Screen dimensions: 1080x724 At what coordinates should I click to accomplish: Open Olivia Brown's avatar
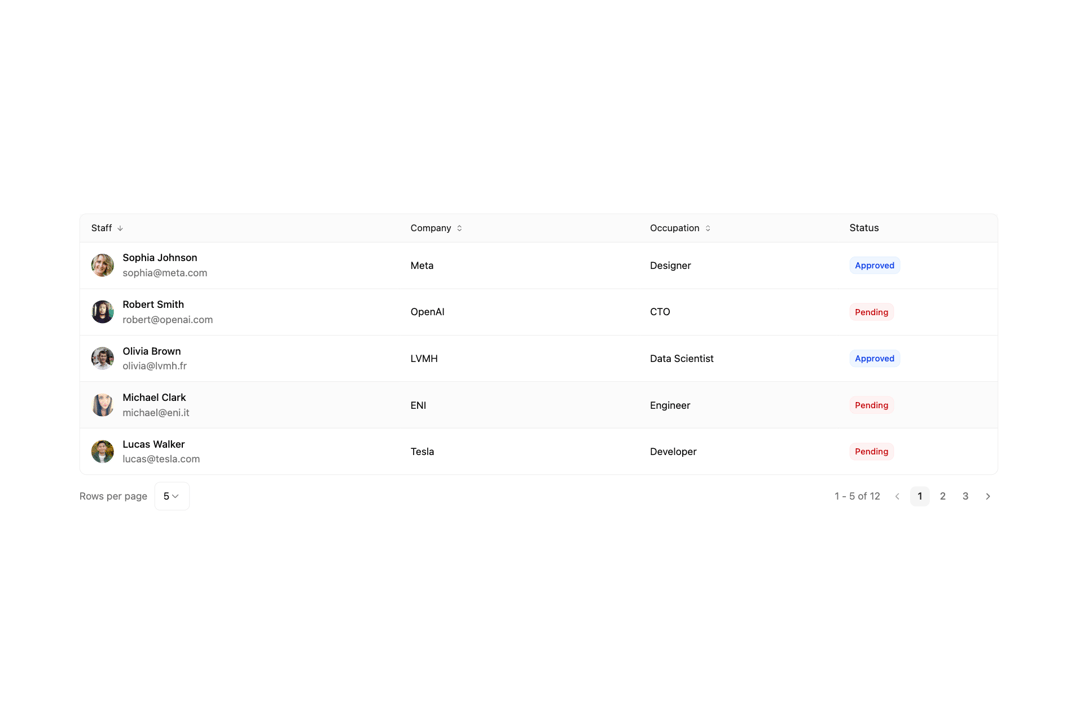coord(103,358)
